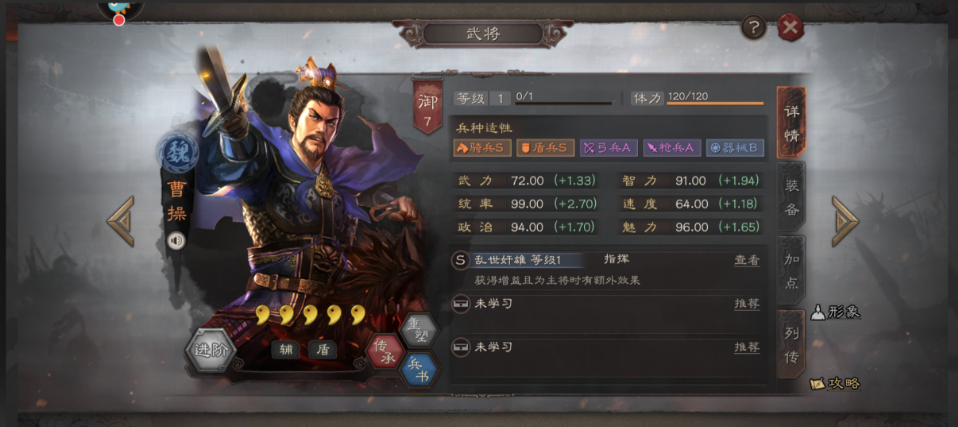Select the 重塑 hexagon icon
The width and height of the screenshot is (958, 427).
coord(420,331)
